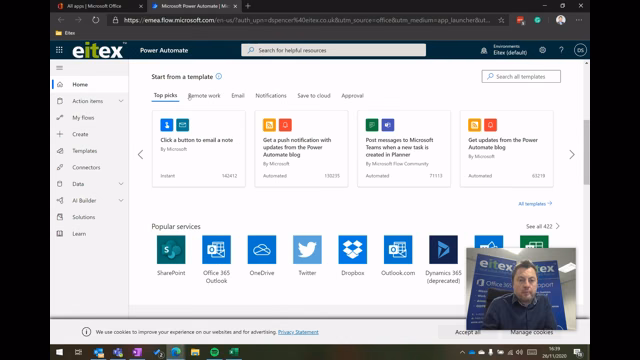Open Create in the sidebar
The height and width of the screenshot is (360, 640).
[90, 134]
